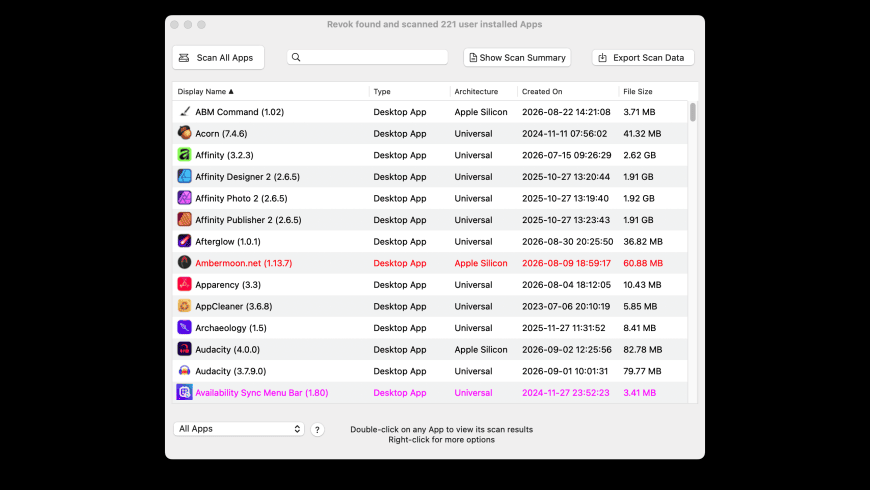Select the ABM Command (1.02) name
The height and width of the screenshot is (490, 870).
coord(240,112)
